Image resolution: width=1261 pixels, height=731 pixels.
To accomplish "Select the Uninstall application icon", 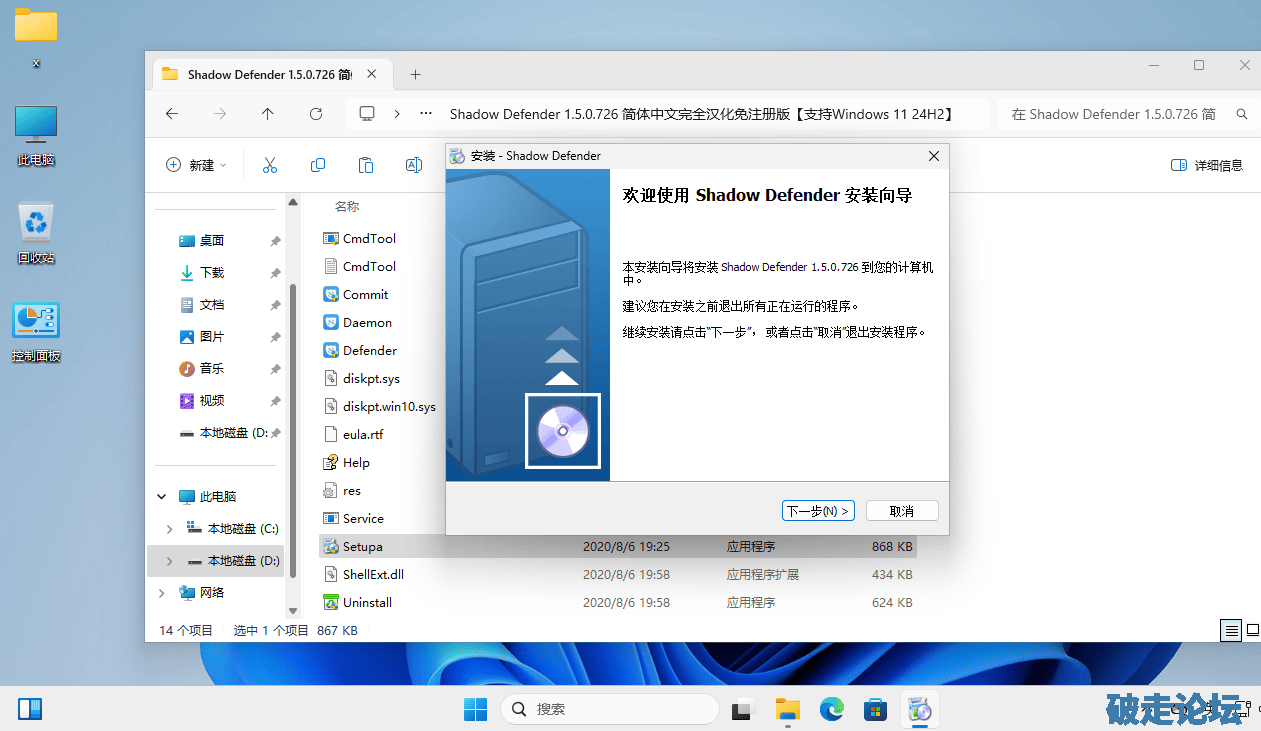I will pyautogui.click(x=332, y=603).
